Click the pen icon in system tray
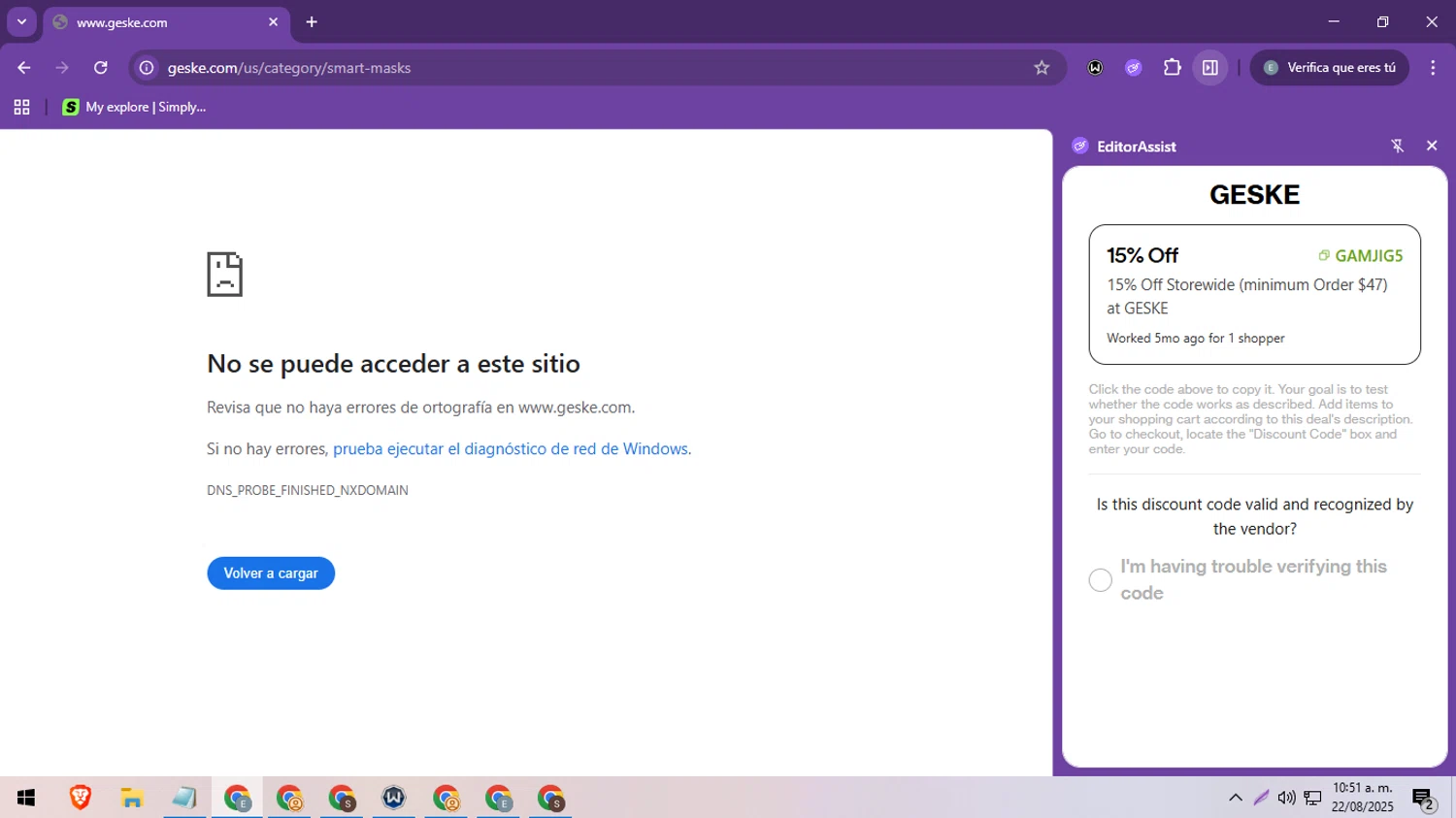Image resolution: width=1456 pixels, height=818 pixels. (x=1261, y=798)
